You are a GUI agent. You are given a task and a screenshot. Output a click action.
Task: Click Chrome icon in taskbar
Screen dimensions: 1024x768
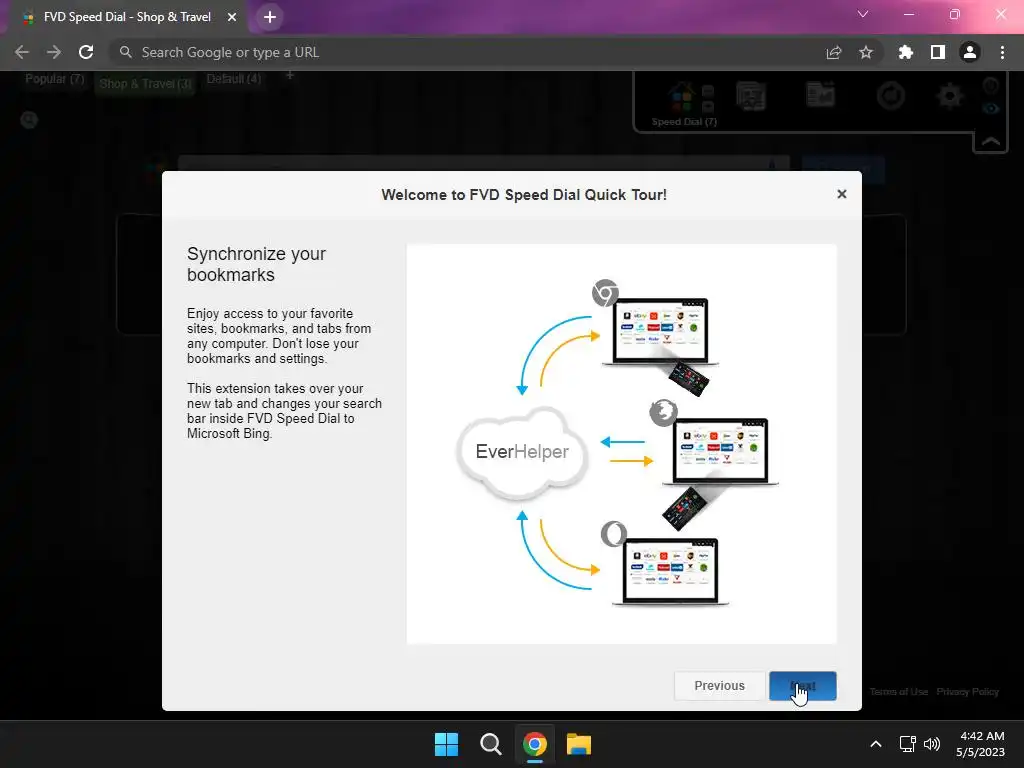[x=534, y=744]
